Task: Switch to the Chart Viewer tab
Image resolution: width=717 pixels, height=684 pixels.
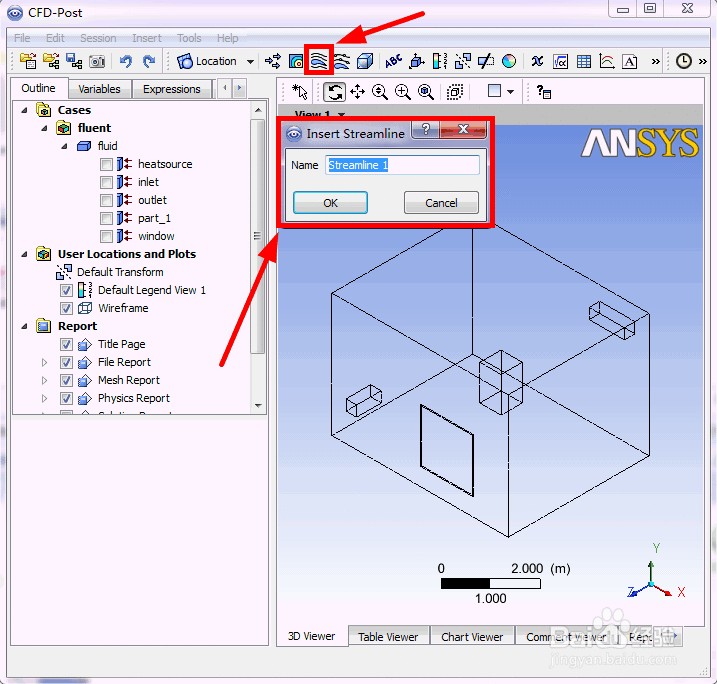Action: pyautogui.click(x=472, y=636)
